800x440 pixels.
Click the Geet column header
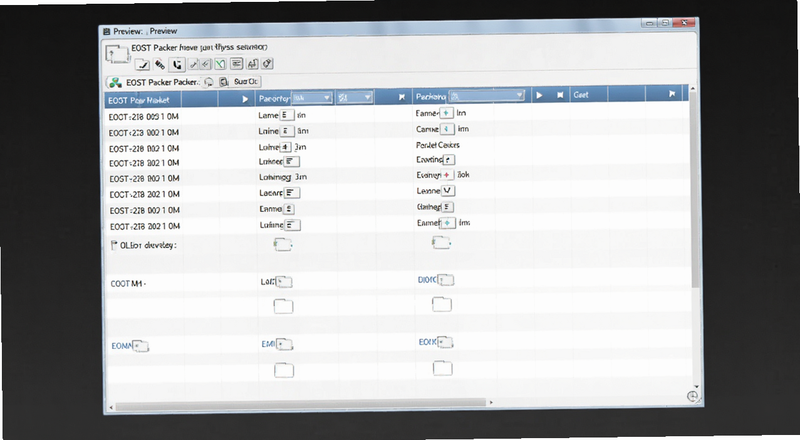coord(581,95)
